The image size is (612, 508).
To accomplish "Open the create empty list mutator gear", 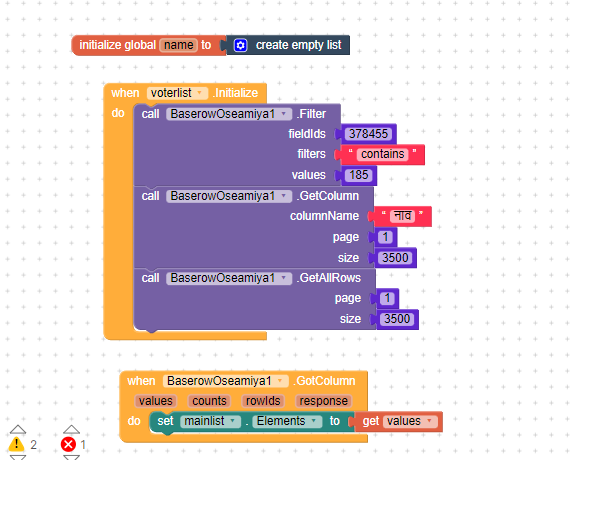I will point(240,45).
